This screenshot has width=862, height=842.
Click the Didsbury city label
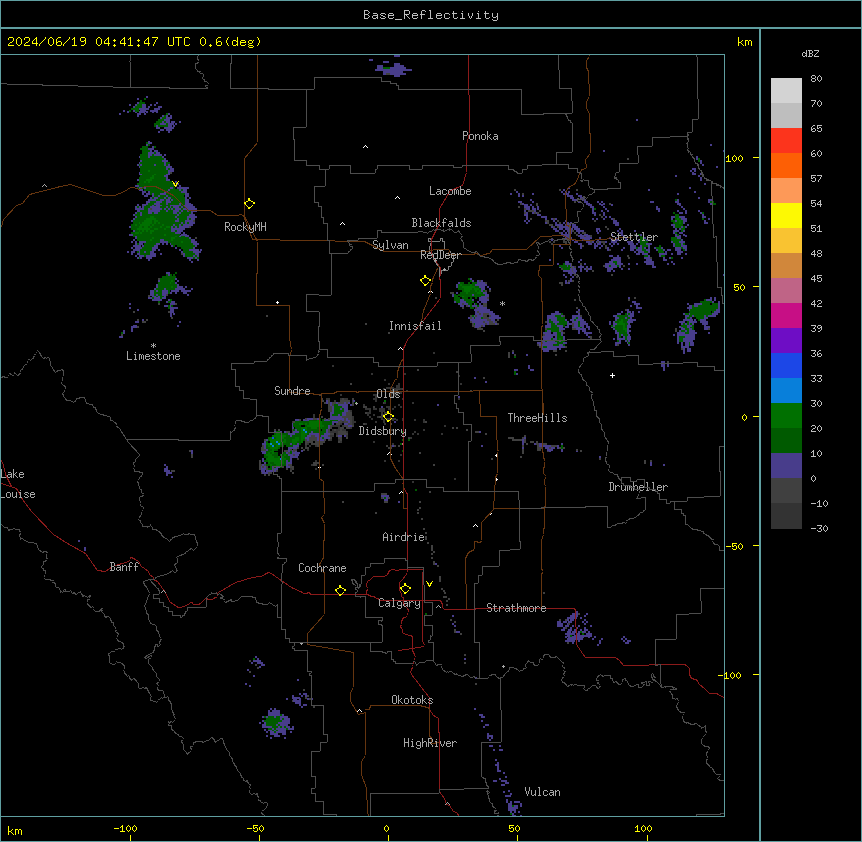(382, 431)
